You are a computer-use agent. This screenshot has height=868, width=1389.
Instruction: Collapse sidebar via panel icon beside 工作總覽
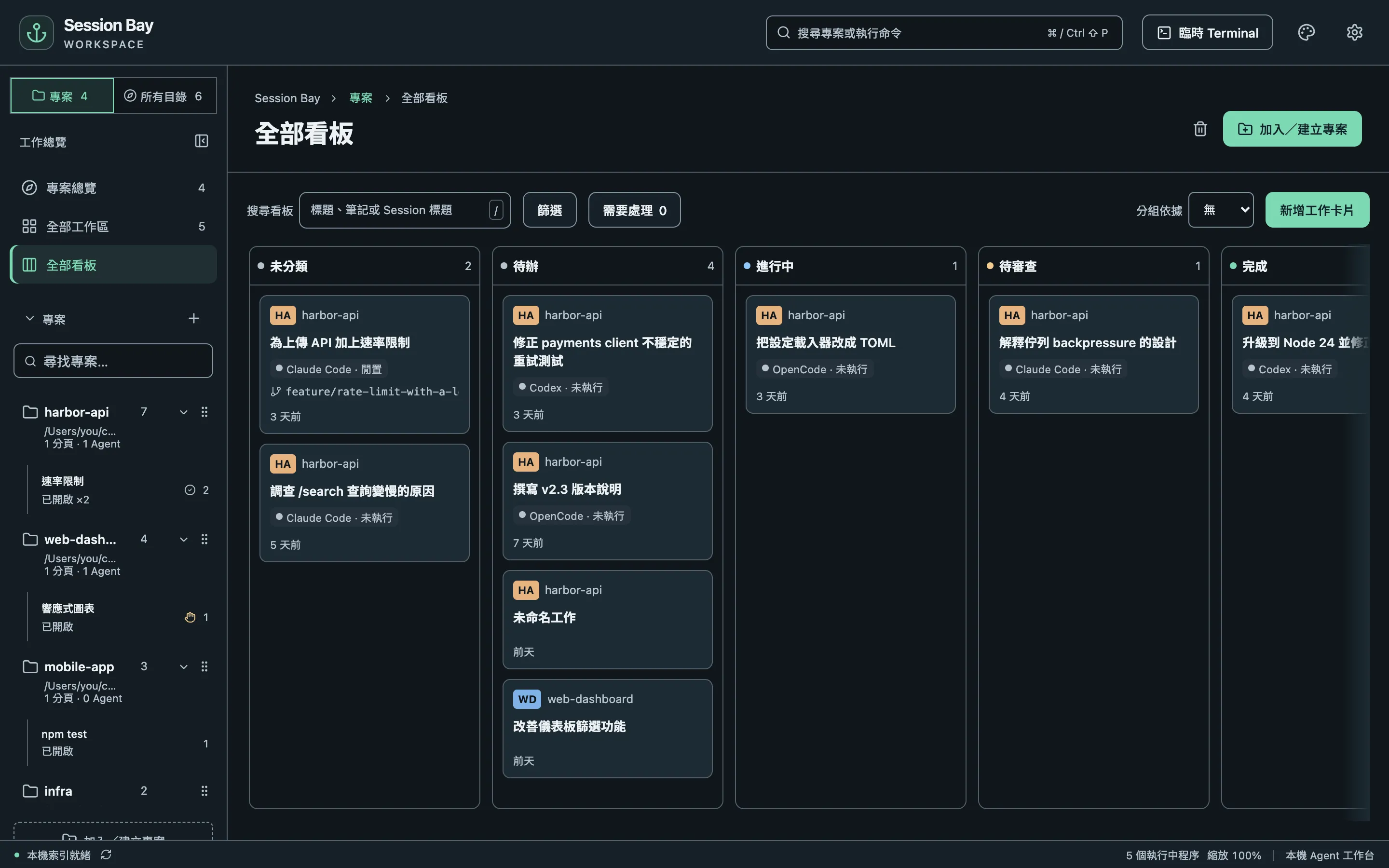pyautogui.click(x=202, y=141)
